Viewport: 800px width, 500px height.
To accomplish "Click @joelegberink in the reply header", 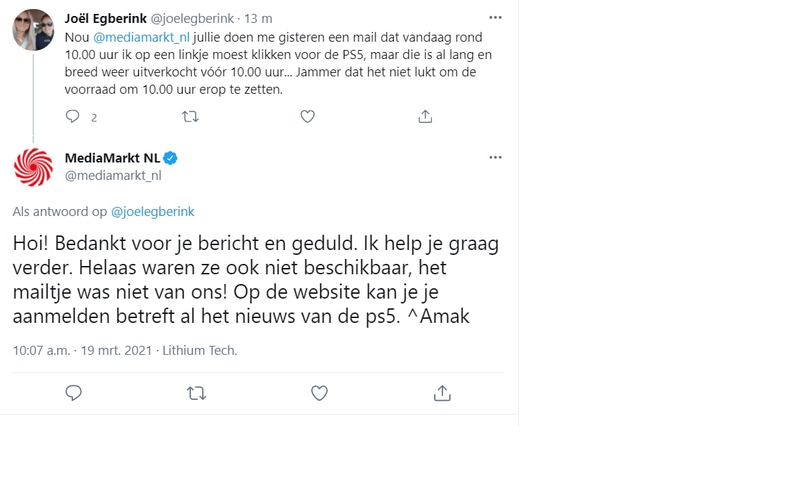I will (152, 212).
